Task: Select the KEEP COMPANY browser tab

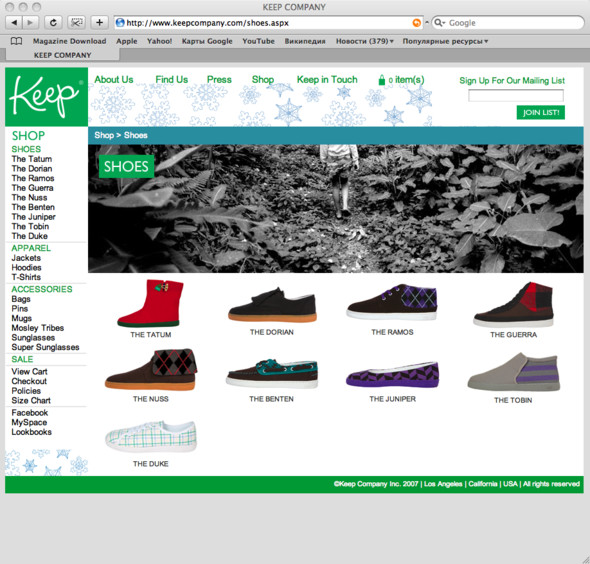Action: (62, 55)
